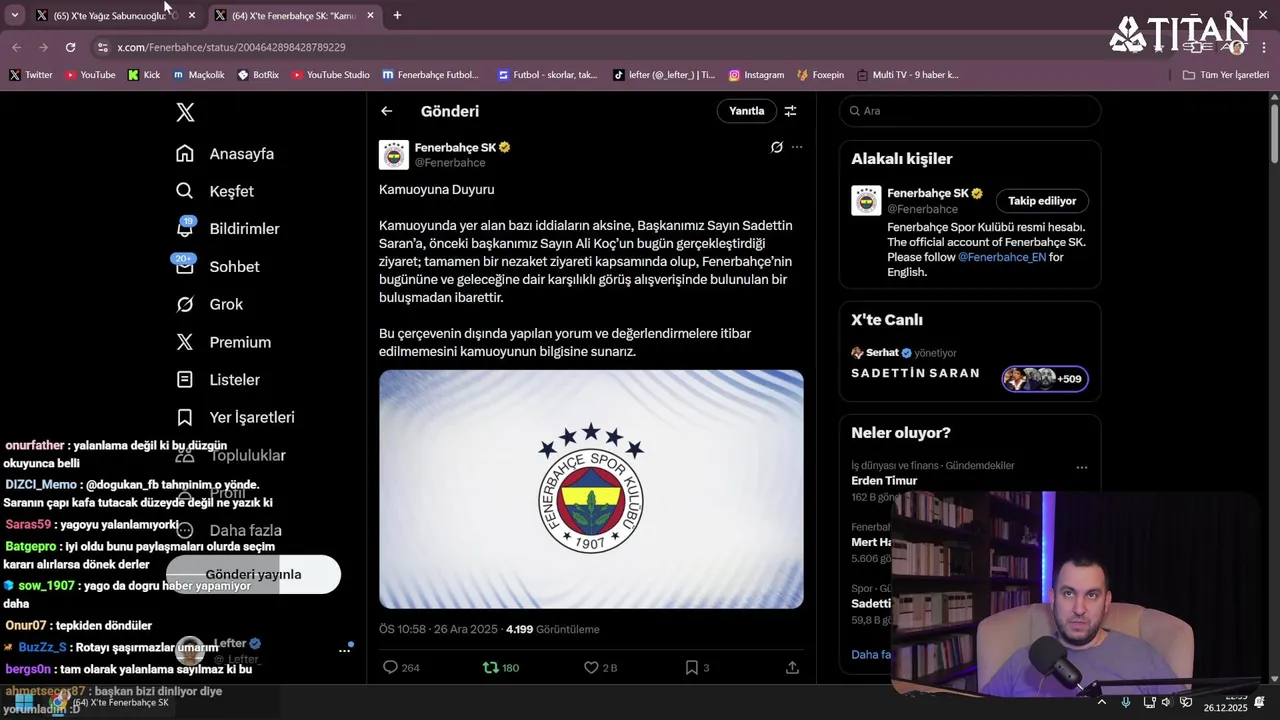Open Erden Timur trend

click(884, 481)
